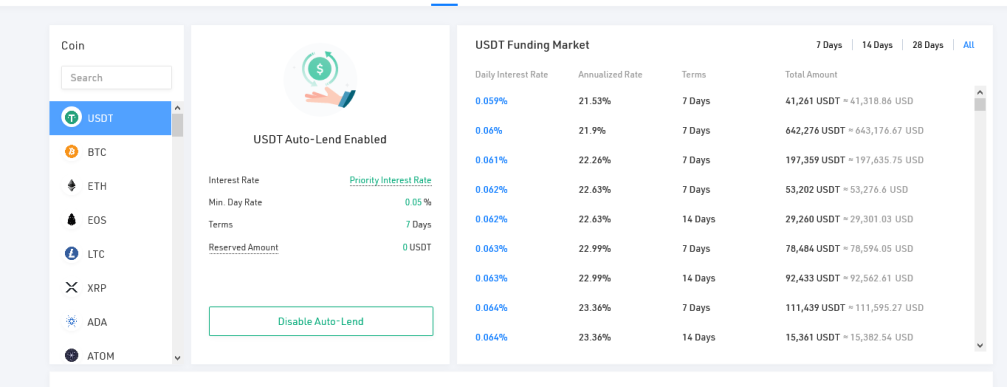Screen dimensions: 1007x387
Task: Click the Priority Interest Rate link
Action: pyautogui.click(x=390, y=180)
